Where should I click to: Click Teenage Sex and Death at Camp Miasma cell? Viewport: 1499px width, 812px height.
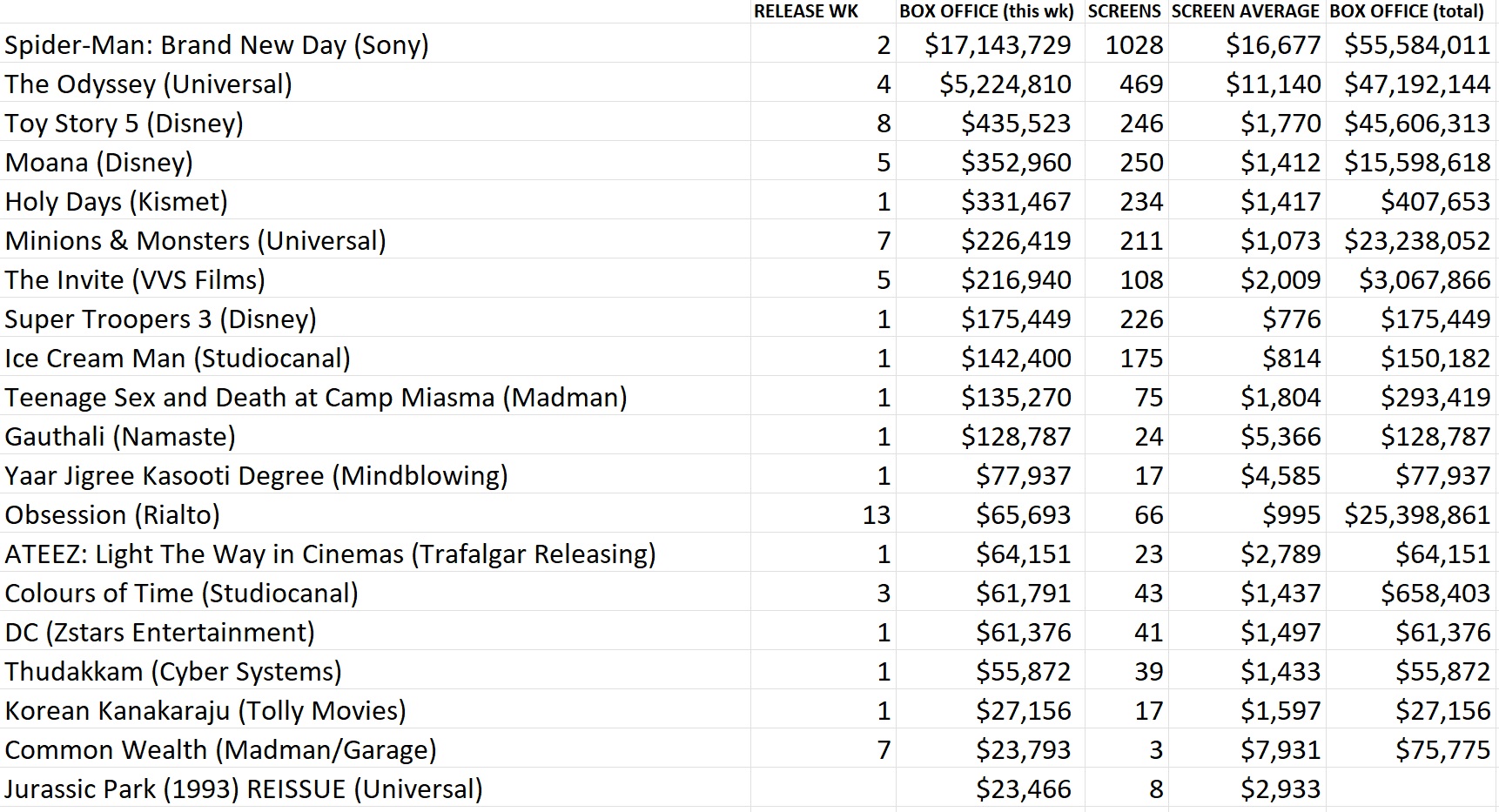coord(316,398)
